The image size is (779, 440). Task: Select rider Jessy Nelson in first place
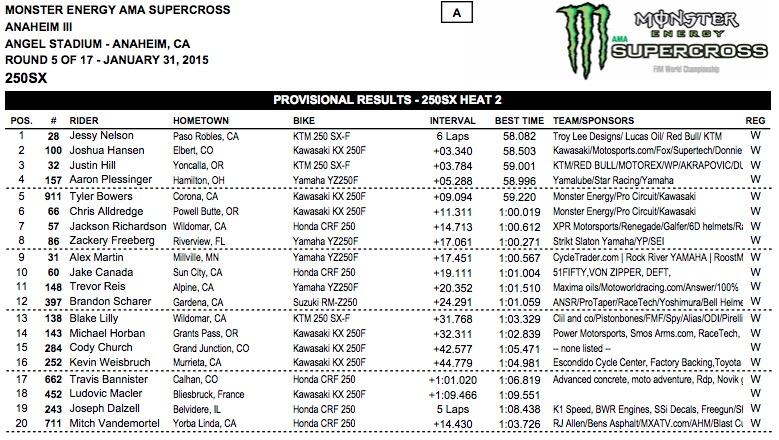(x=99, y=135)
